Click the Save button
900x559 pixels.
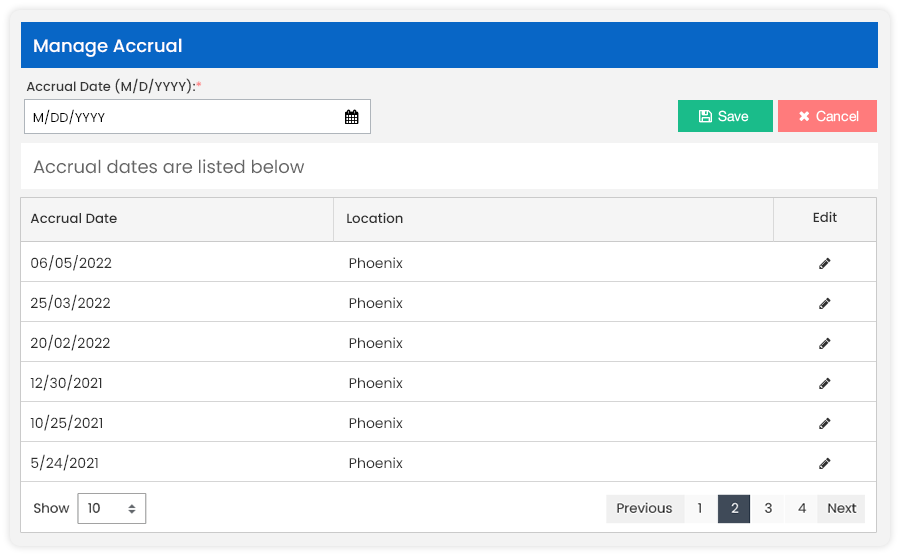pyautogui.click(x=725, y=116)
